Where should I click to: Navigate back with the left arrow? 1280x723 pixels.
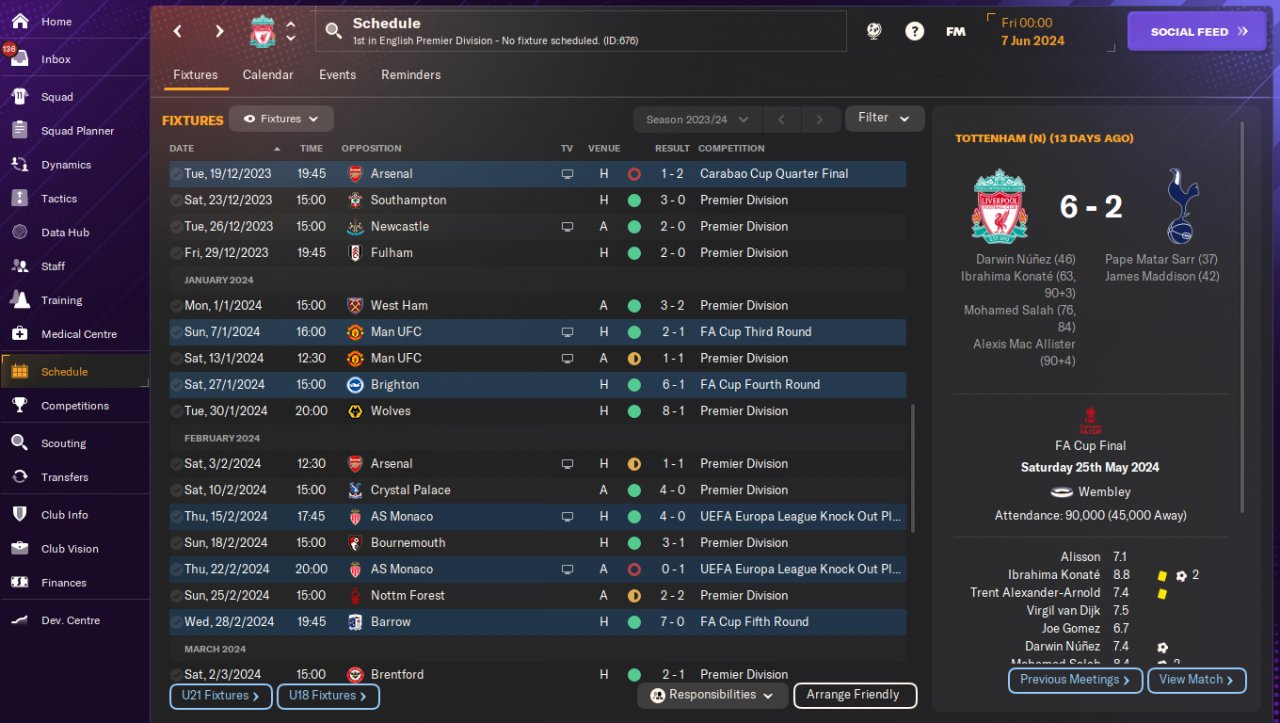pyautogui.click(x=178, y=31)
